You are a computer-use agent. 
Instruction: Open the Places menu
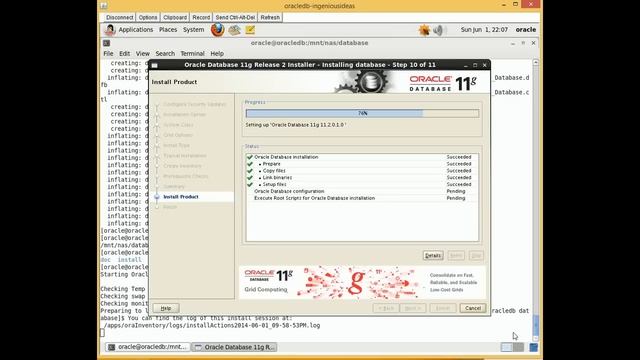(168, 30)
